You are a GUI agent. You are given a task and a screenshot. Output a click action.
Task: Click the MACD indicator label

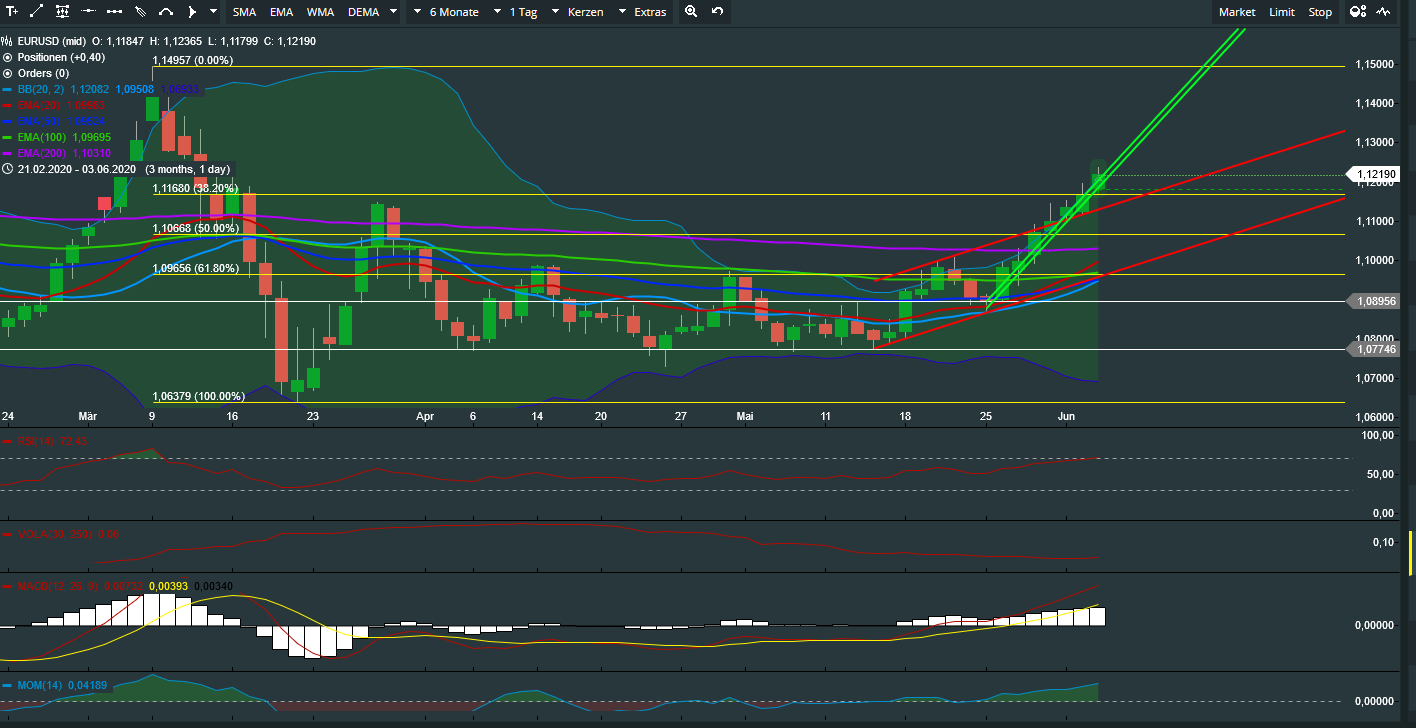[56, 585]
